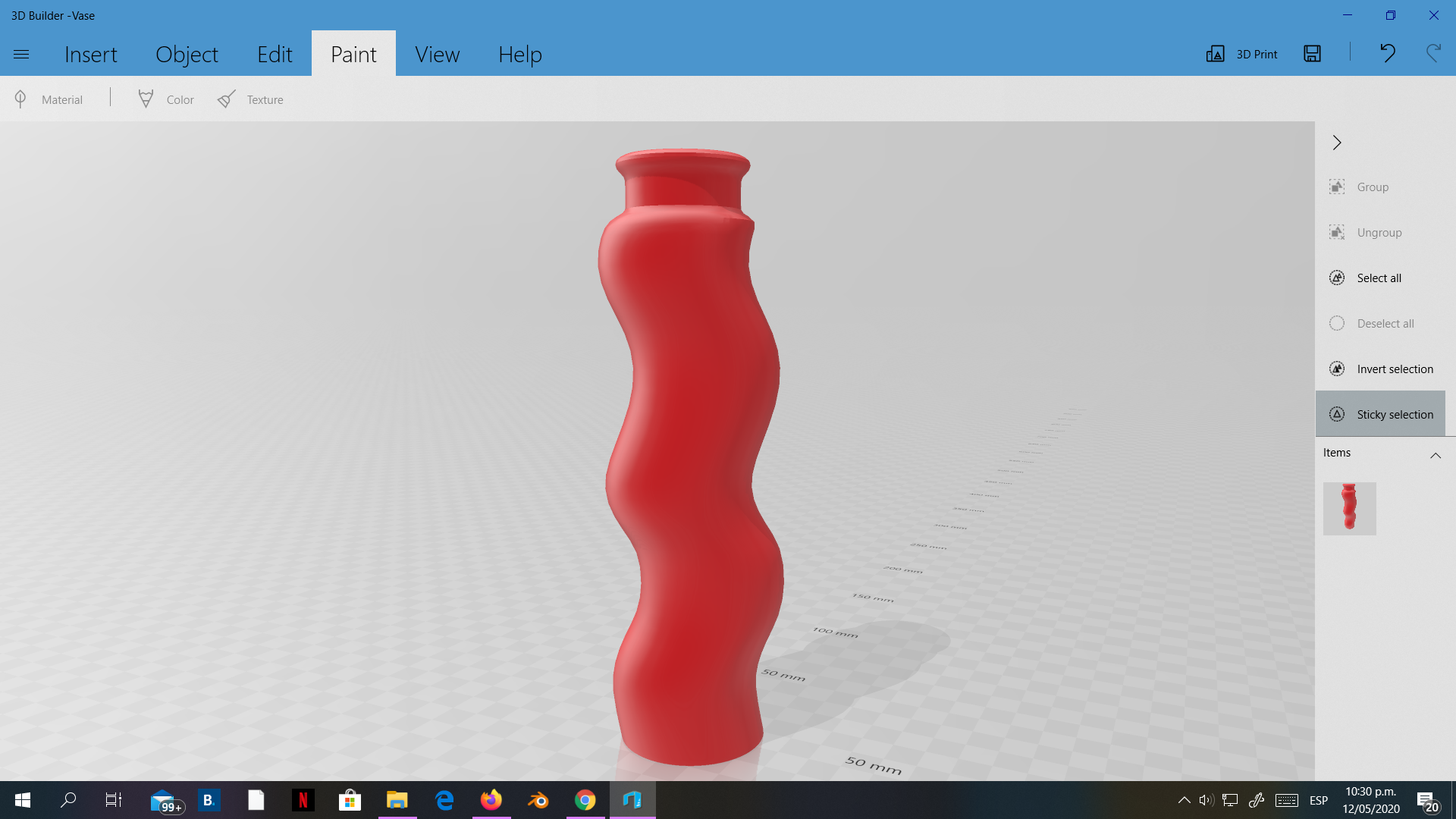Open the blank document app on taskbar
The image size is (1456, 819).
click(x=256, y=800)
